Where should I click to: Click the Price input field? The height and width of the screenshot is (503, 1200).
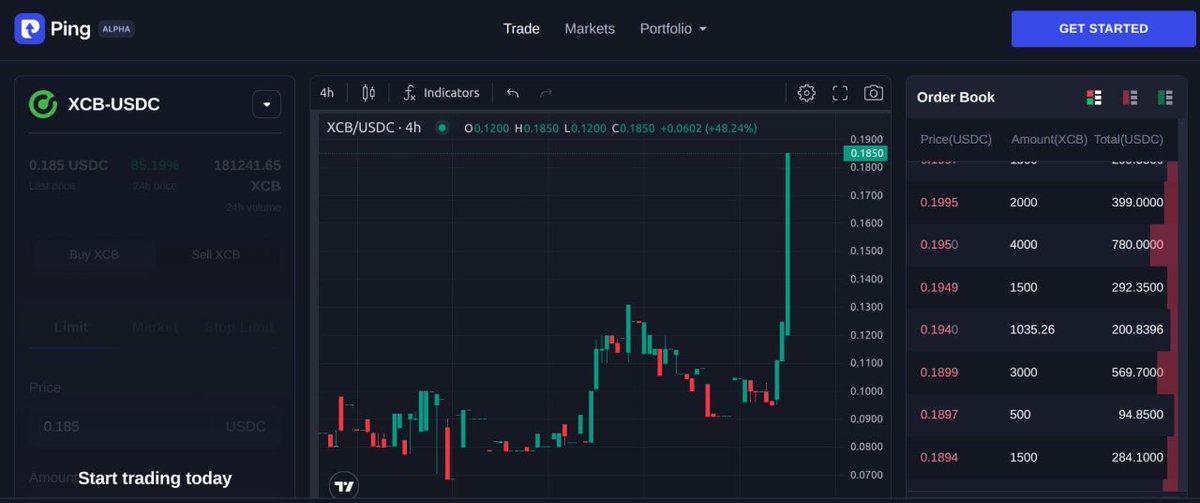coord(155,426)
